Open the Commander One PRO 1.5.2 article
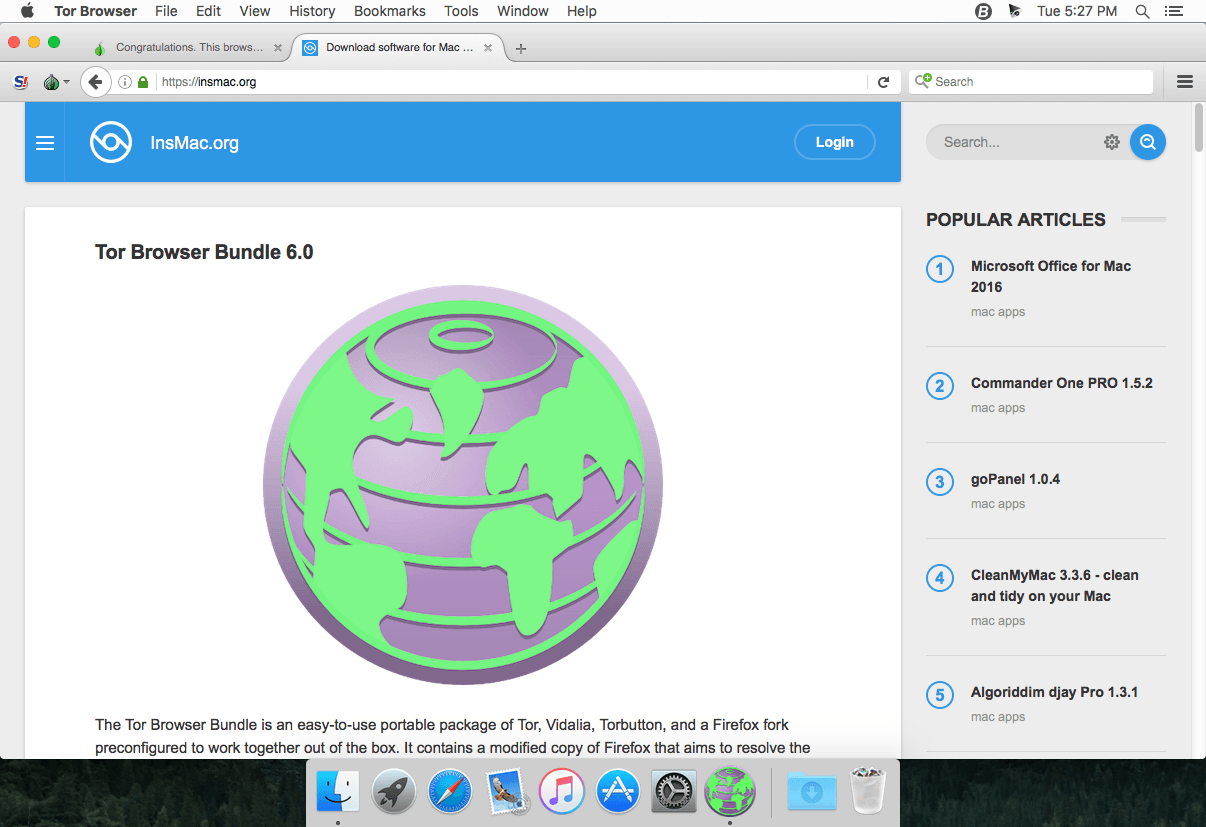The image size is (1206, 827). pyautogui.click(x=1062, y=383)
